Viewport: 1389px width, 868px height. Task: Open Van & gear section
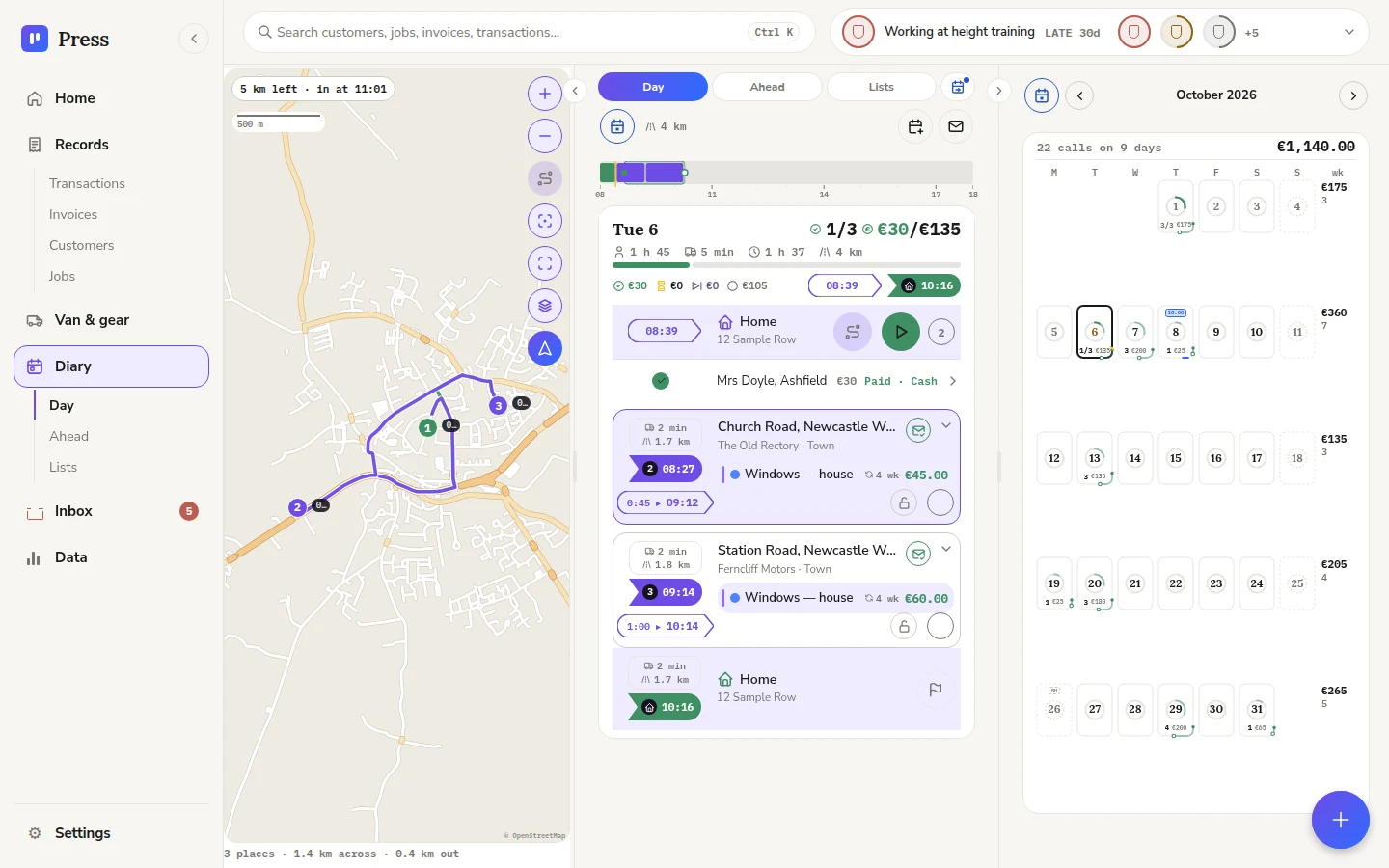coord(111,320)
